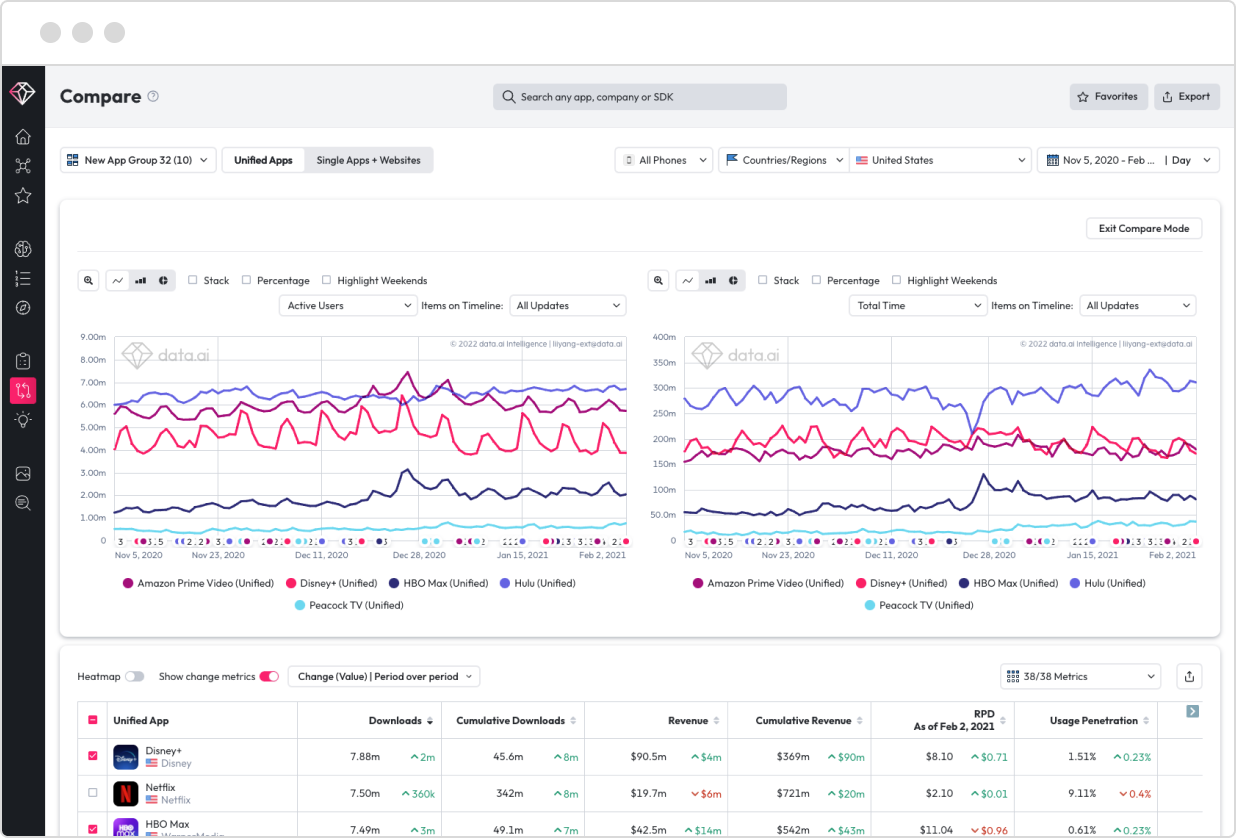
Task: Check the Netflix row checkbox
Action: (93, 793)
